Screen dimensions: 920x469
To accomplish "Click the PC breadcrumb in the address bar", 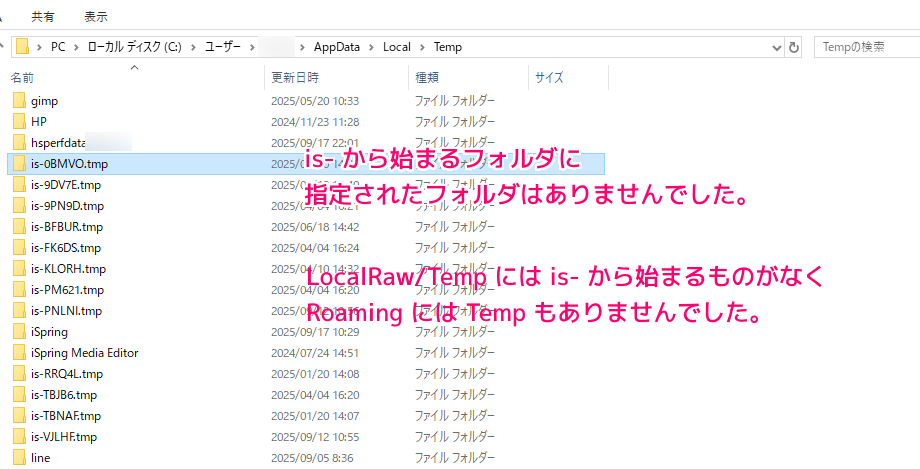I will tap(58, 47).
